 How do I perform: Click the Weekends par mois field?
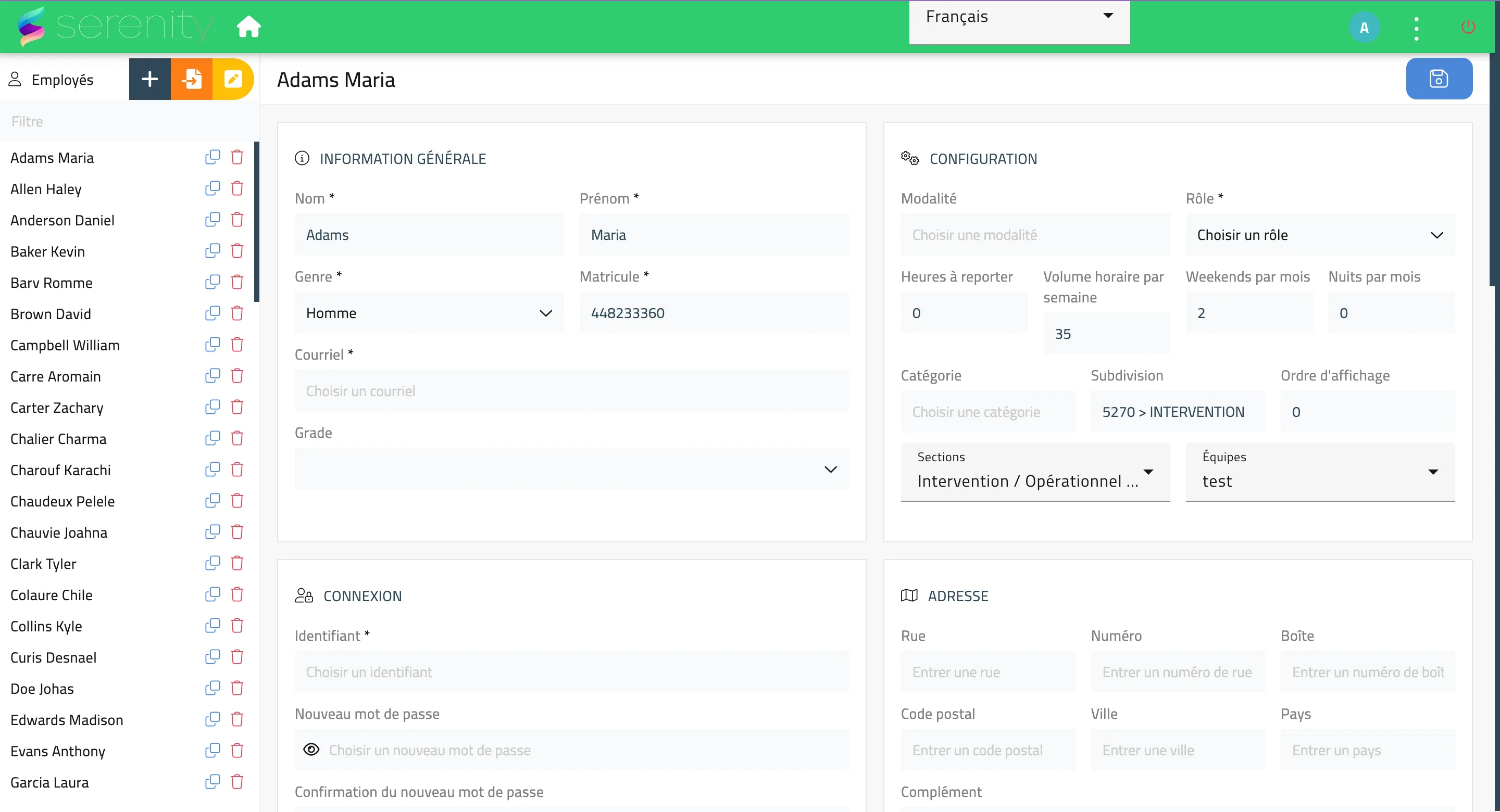click(1249, 313)
